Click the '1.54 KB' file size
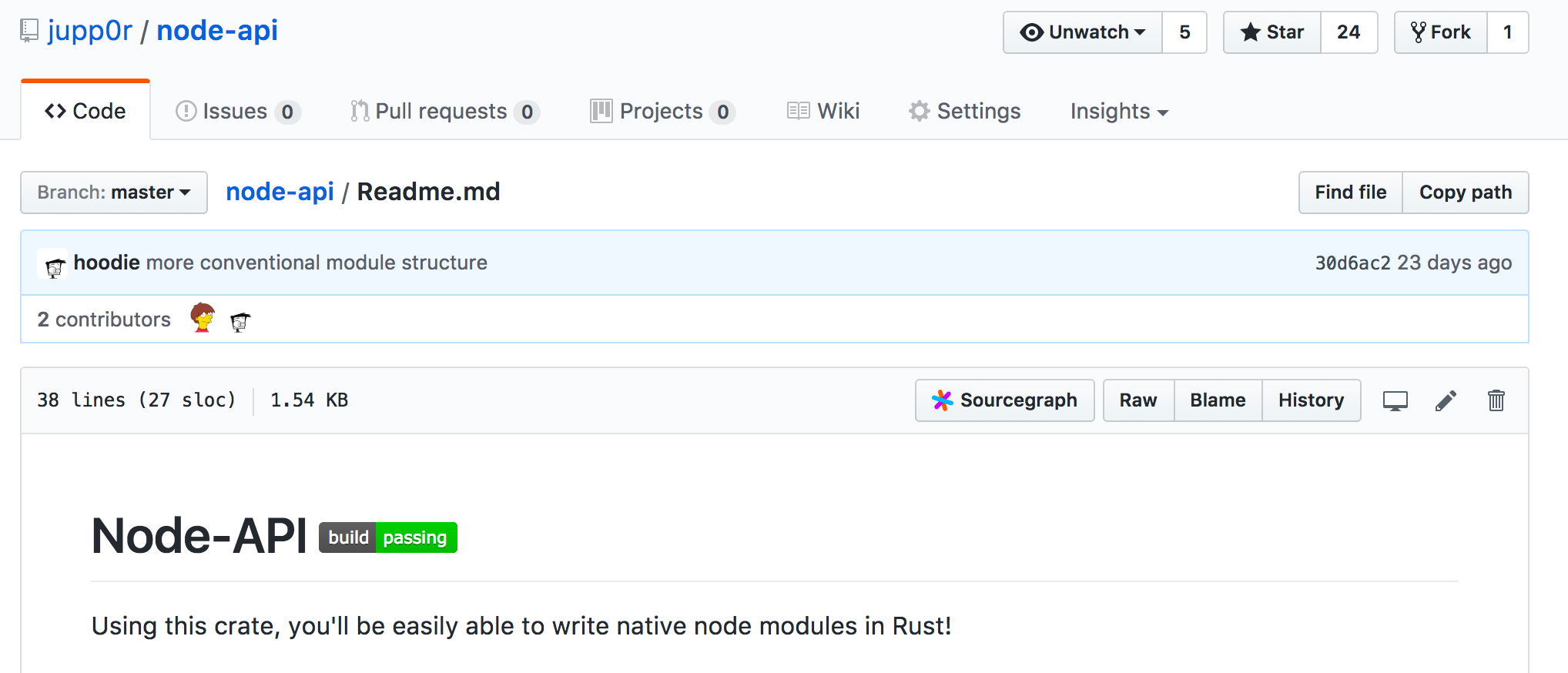1568x673 pixels. (310, 400)
